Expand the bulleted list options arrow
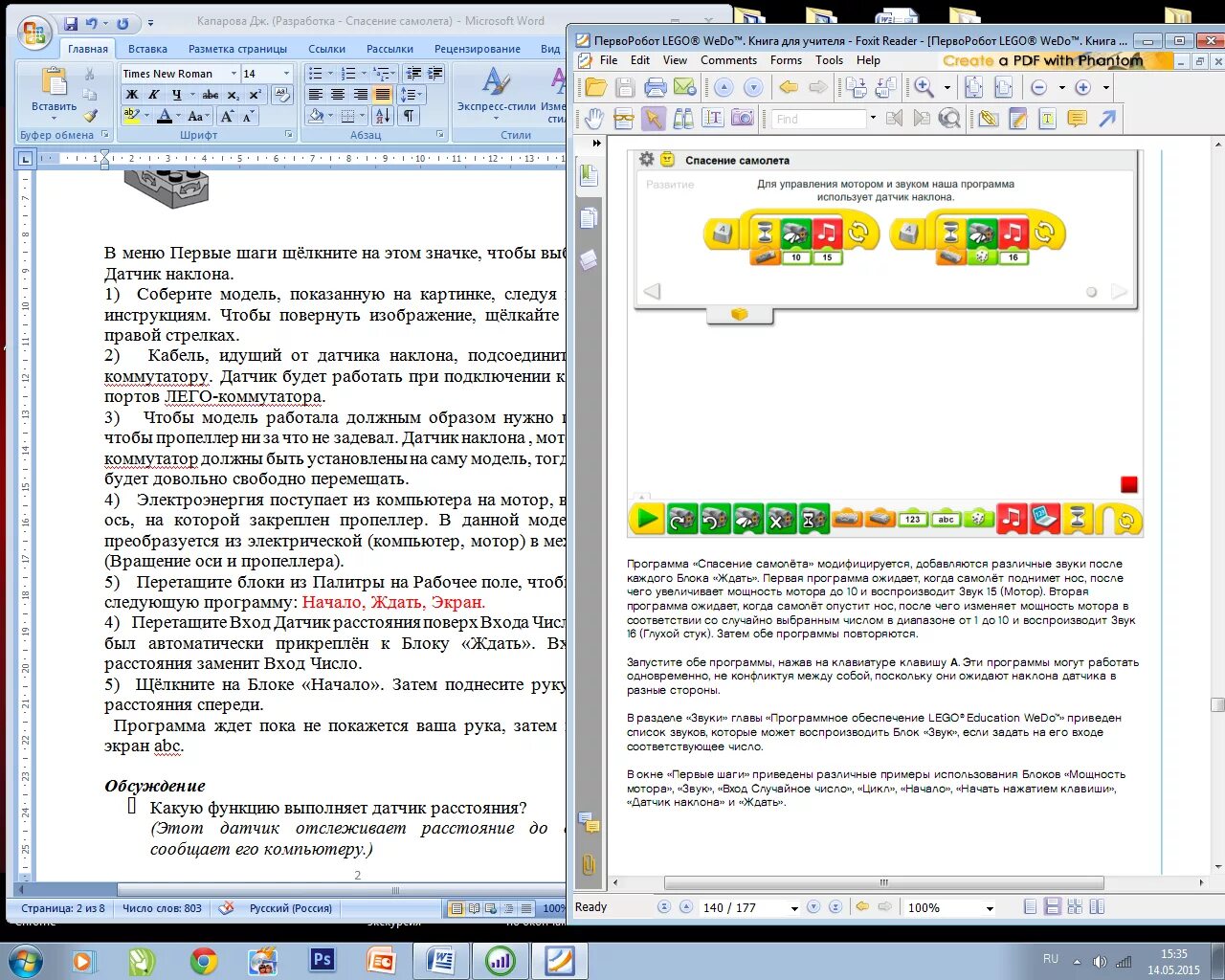The width and height of the screenshot is (1225, 980). (x=330, y=74)
